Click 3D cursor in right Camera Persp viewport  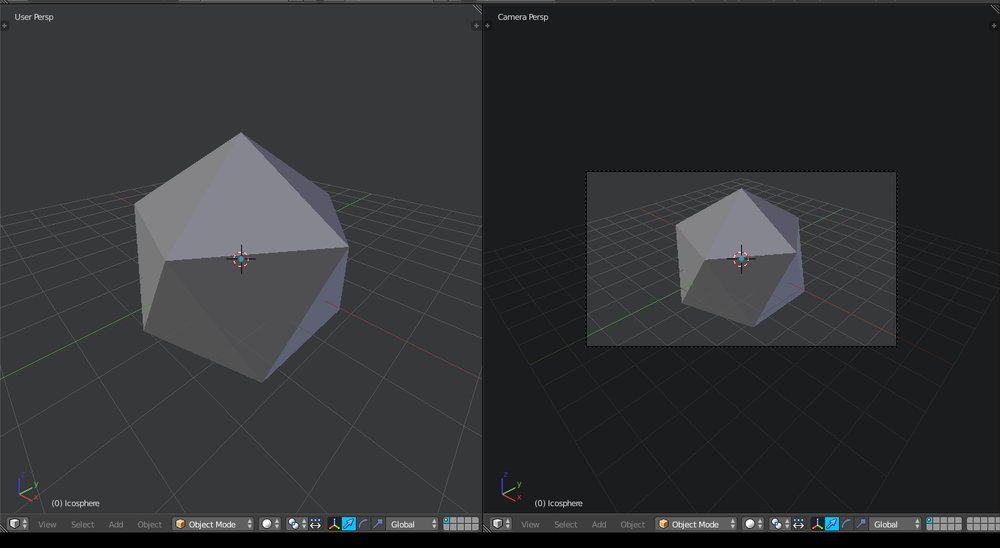click(741, 258)
